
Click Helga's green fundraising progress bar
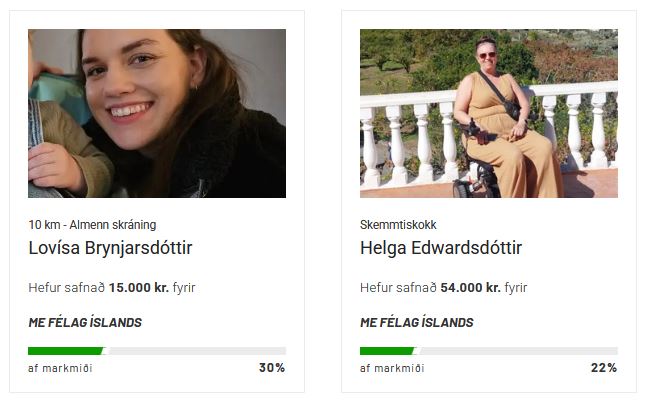[x=387, y=351]
